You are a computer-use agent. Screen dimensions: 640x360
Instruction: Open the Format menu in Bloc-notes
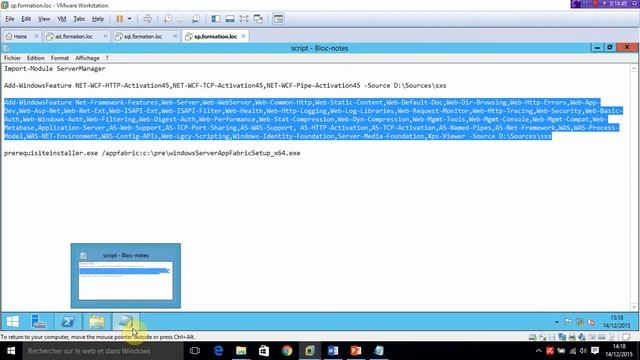(60, 58)
